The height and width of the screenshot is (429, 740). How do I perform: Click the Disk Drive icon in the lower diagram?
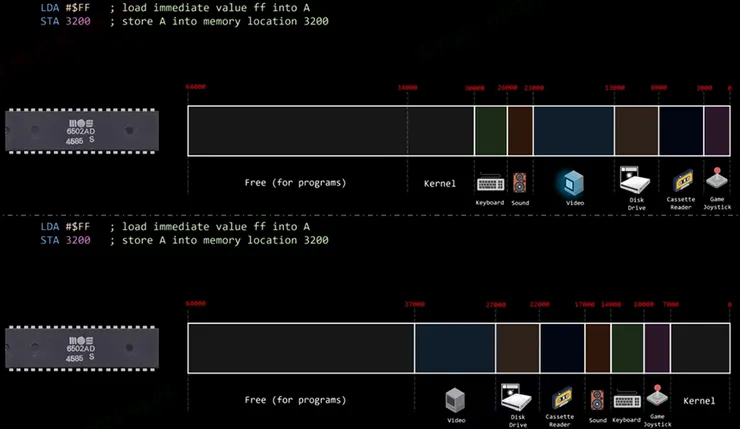[516, 397]
